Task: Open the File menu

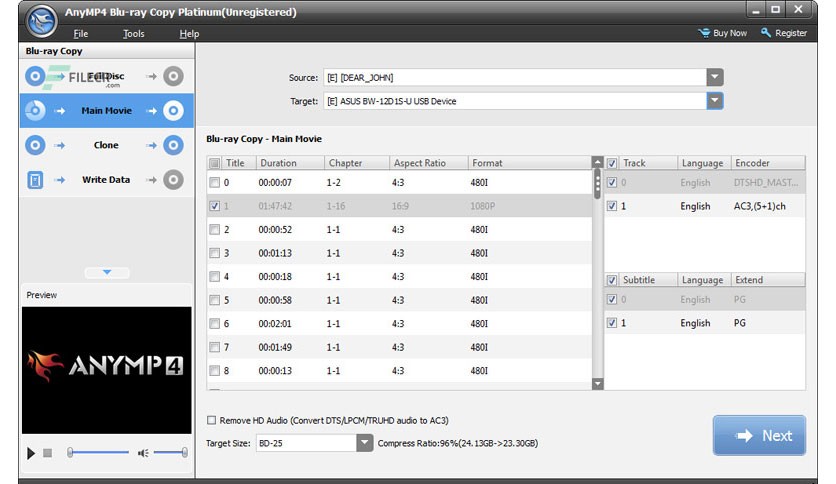Action: coord(81,34)
